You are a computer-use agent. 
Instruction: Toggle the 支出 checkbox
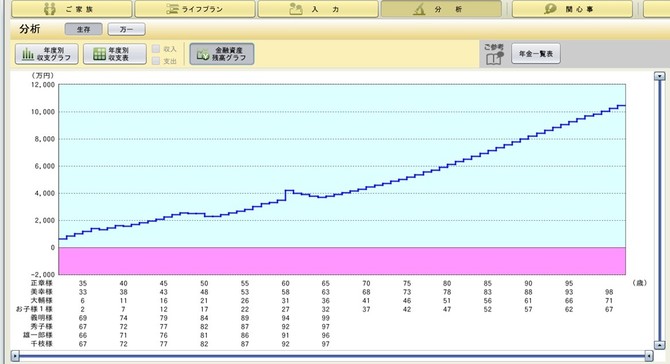tap(156, 61)
